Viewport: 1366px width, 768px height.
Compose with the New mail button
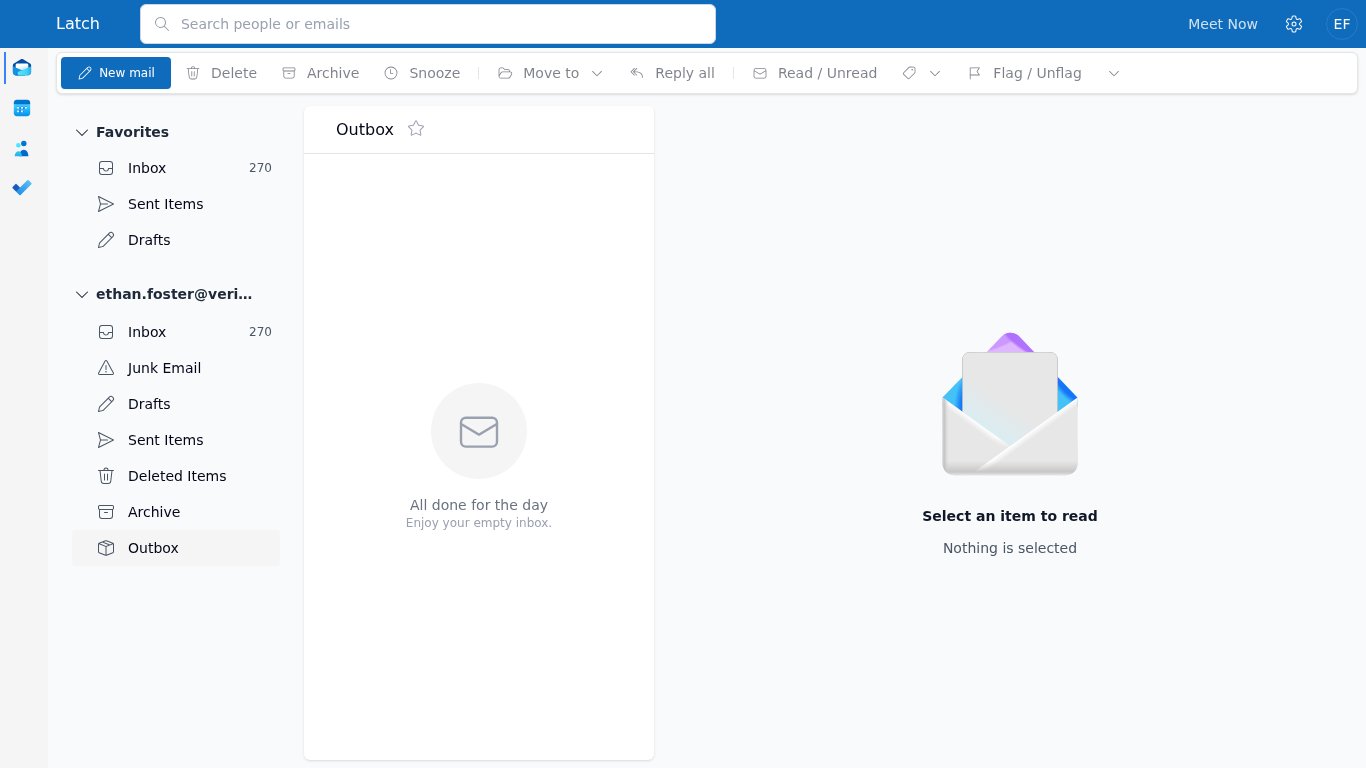click(x=116, y=73)
